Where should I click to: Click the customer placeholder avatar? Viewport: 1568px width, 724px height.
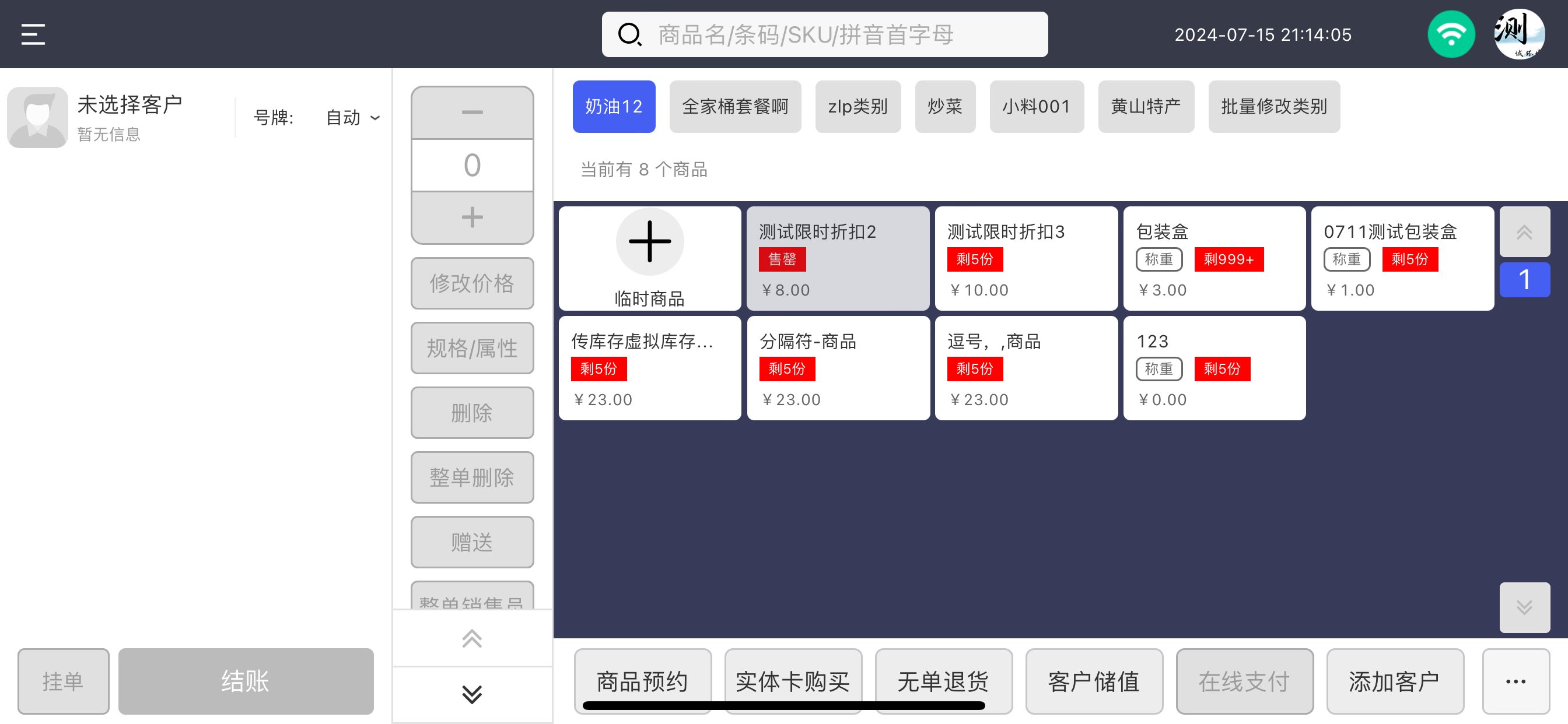(37, 117)
